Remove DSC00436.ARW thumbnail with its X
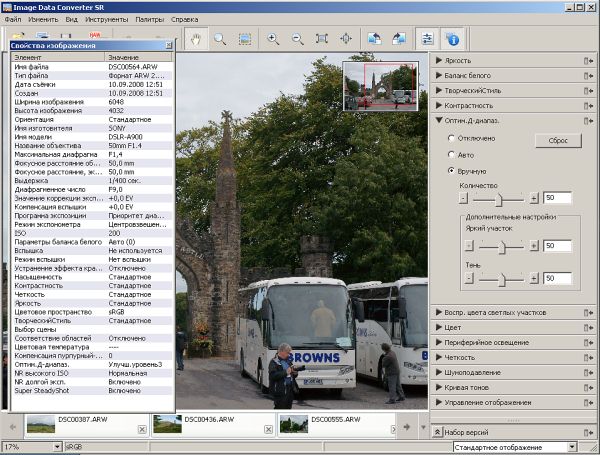 [269, 429]
